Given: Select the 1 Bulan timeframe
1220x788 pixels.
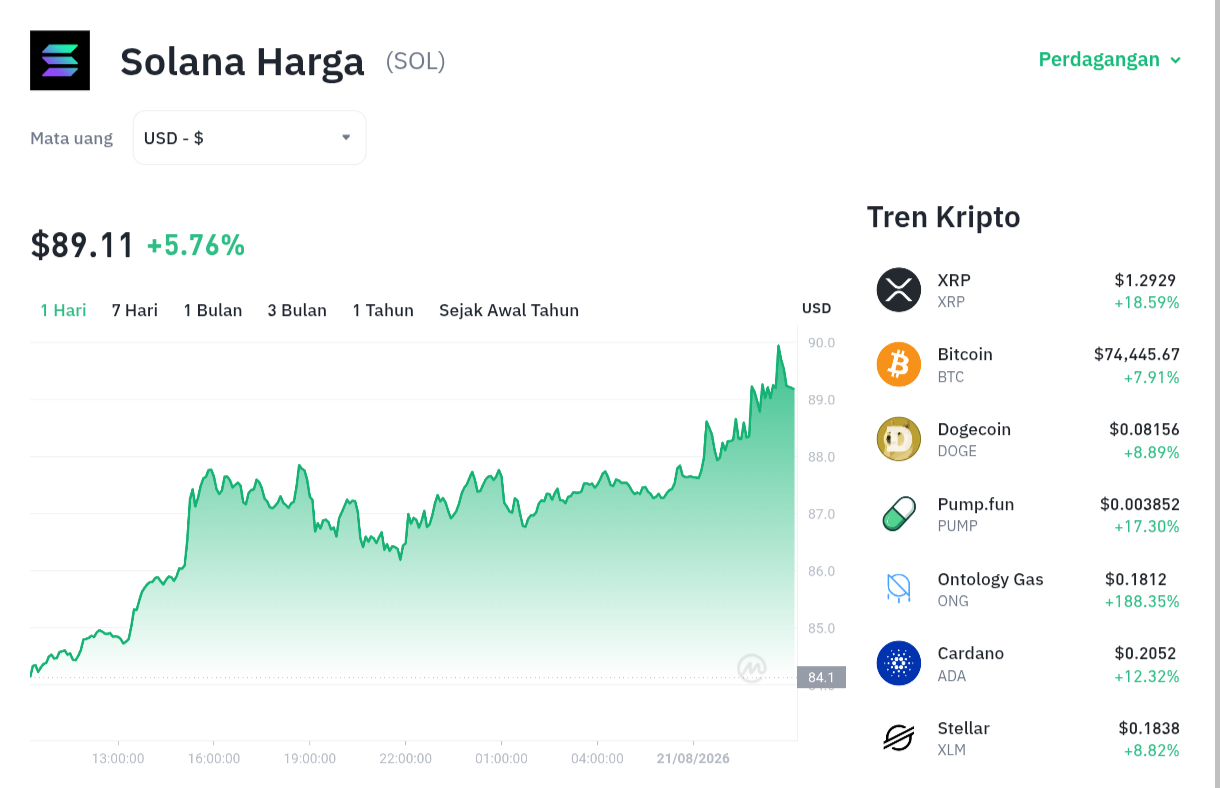Looking at the screenshot, I should 213,310.
